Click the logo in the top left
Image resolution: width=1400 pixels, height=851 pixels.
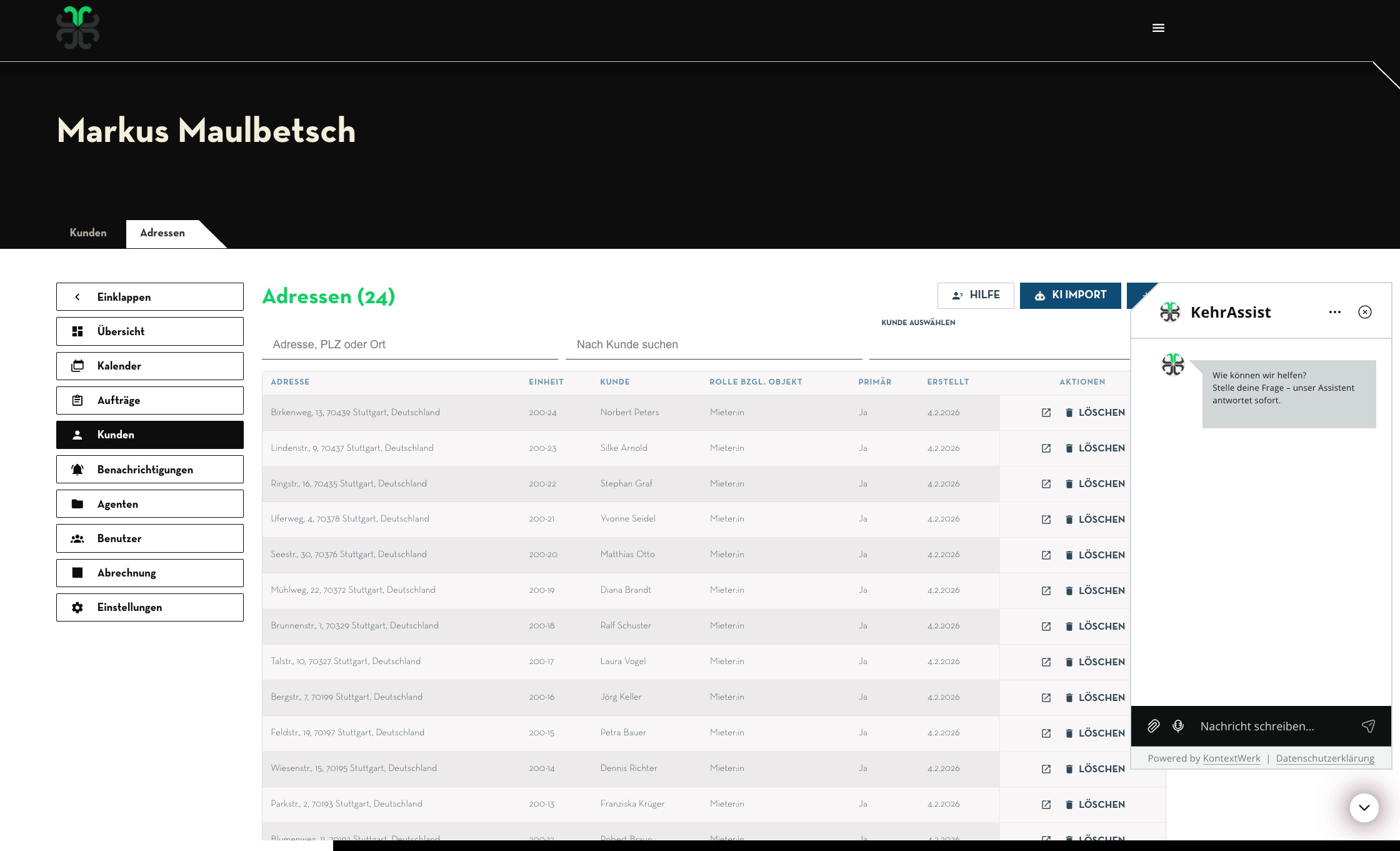click(78, 28)
